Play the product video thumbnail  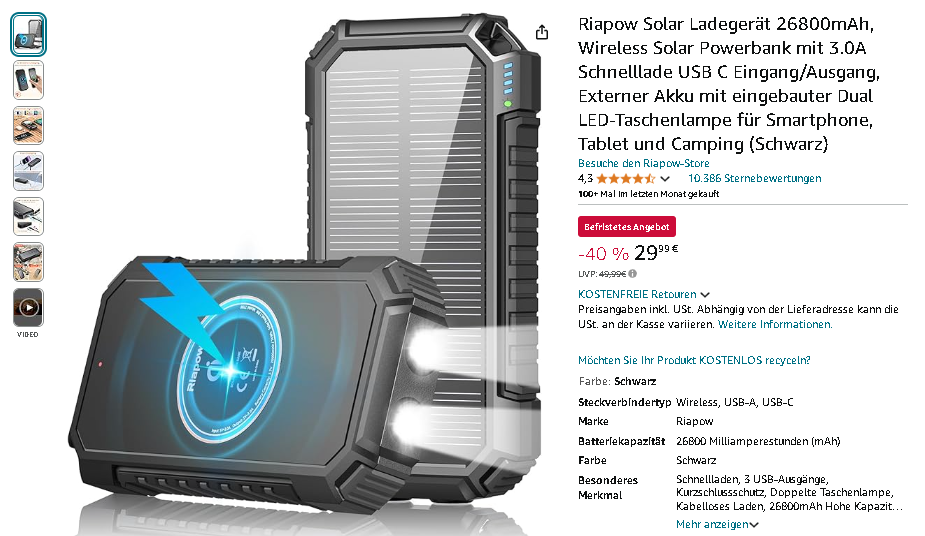tap(28, 307)
